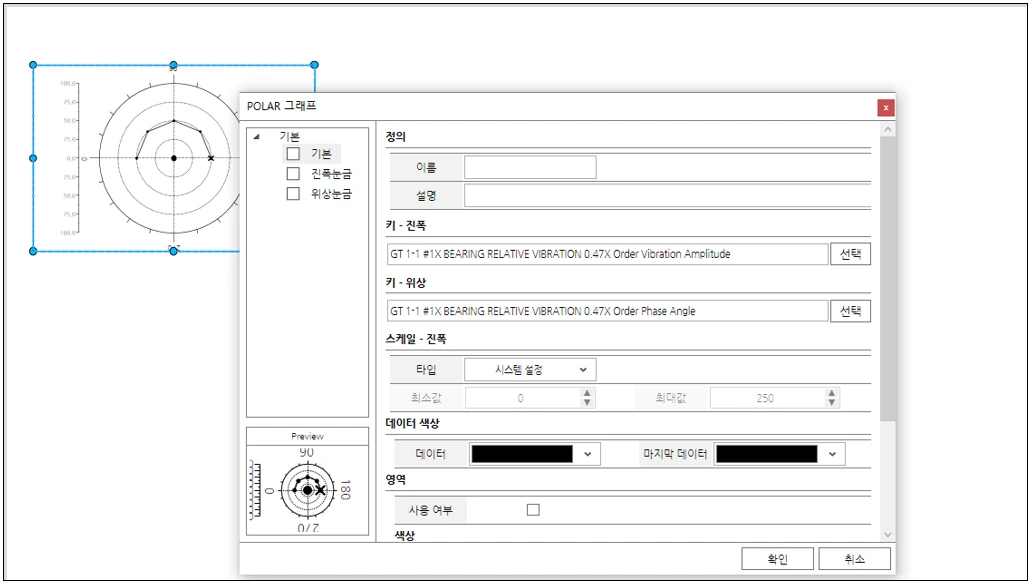Click the x marker on the polar plot
This screenshot has height=586, width=1034.
coord(211,158)
